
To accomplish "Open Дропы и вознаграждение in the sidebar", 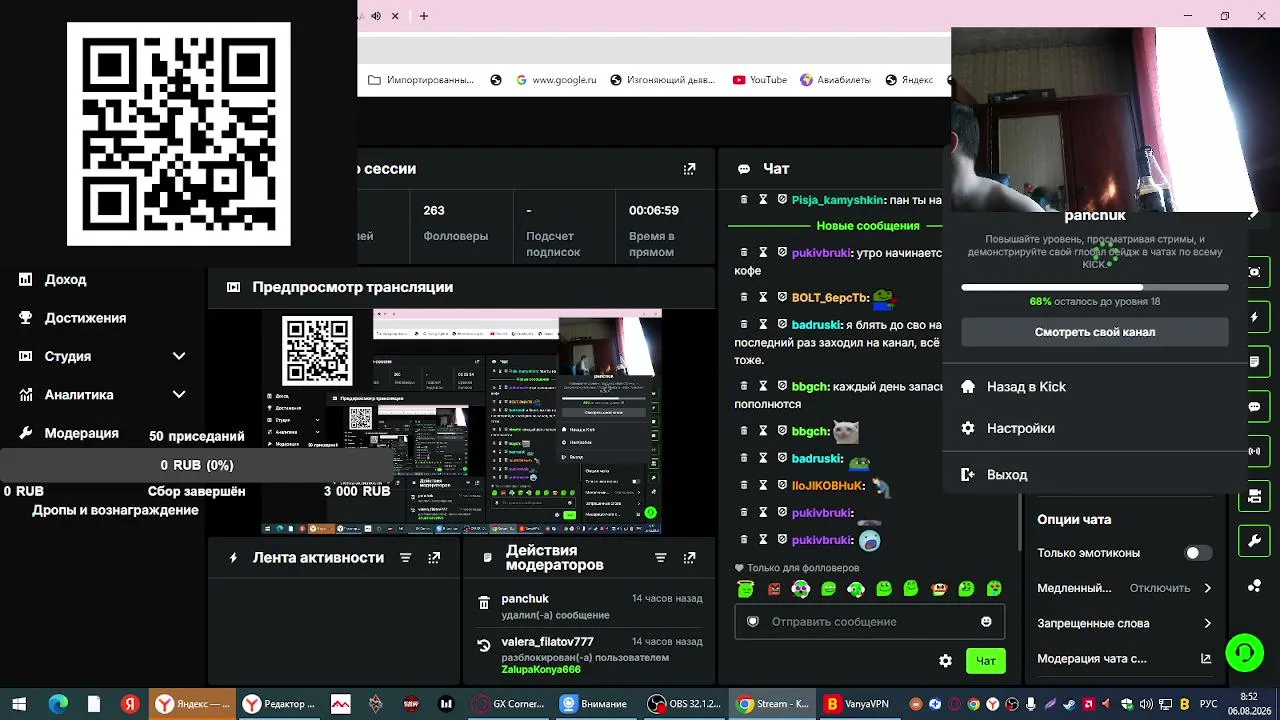I will (115, 510).
